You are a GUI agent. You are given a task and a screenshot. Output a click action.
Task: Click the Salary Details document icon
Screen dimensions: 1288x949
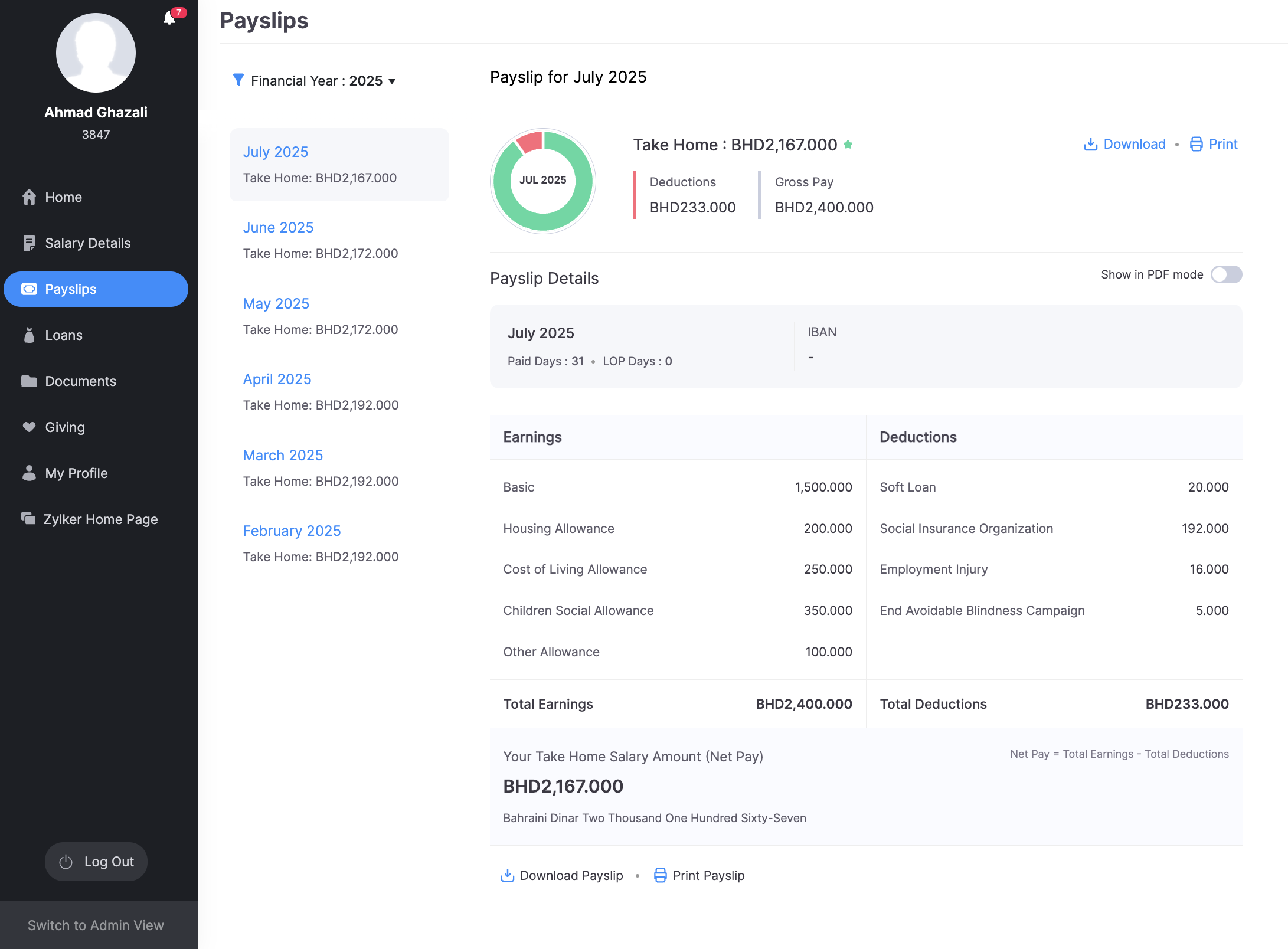point(29,243)
